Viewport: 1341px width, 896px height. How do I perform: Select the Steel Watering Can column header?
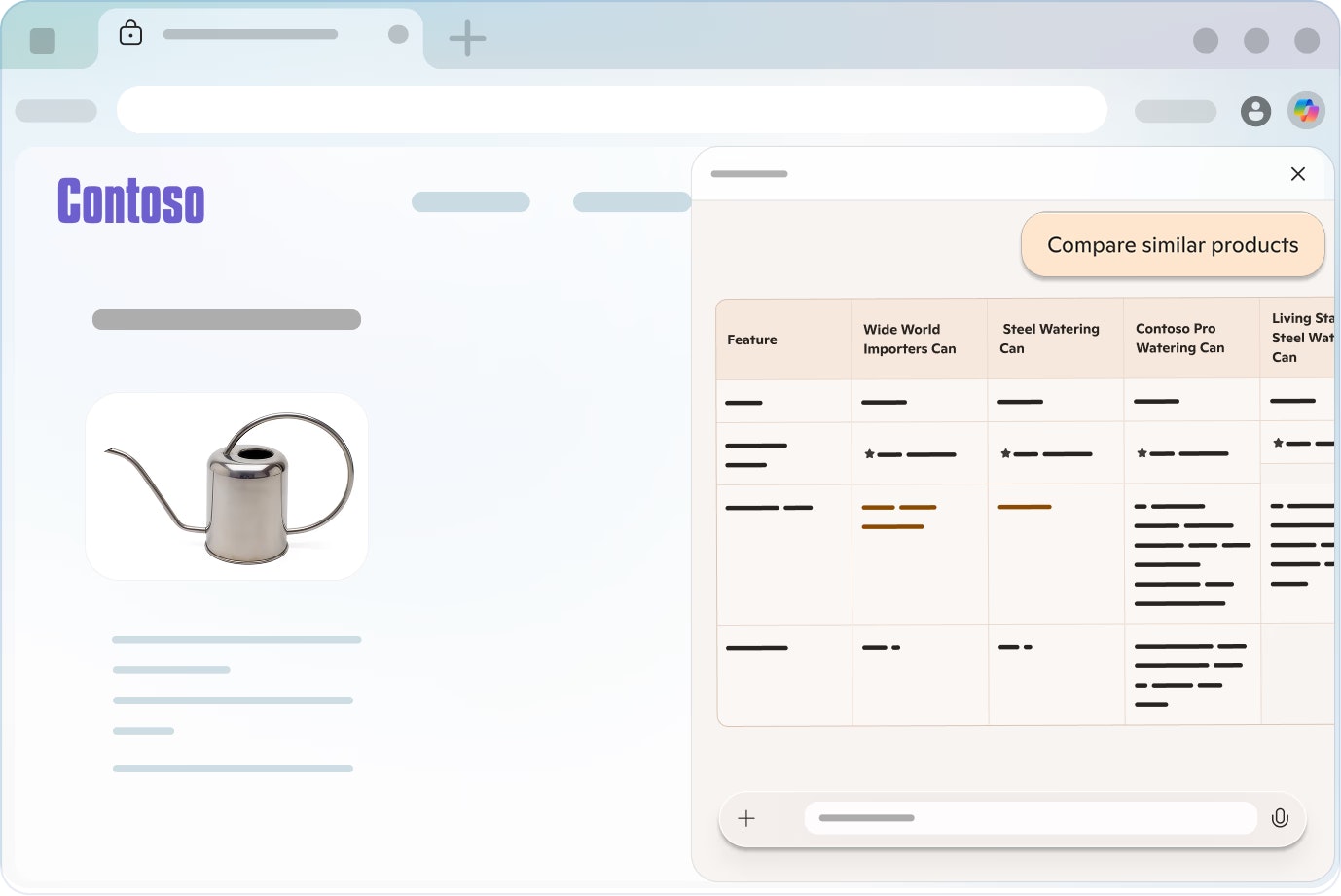(x=1055, y=340)
